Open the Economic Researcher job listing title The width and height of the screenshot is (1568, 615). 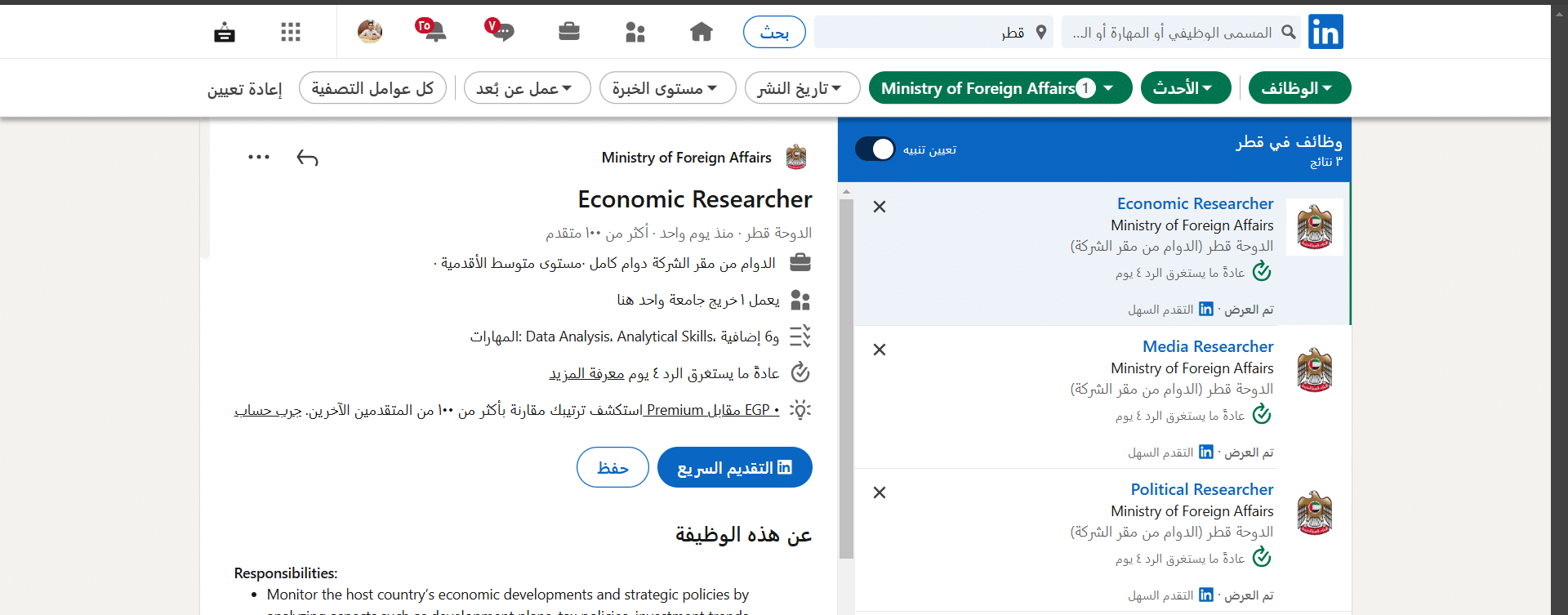click(1195, 203)
